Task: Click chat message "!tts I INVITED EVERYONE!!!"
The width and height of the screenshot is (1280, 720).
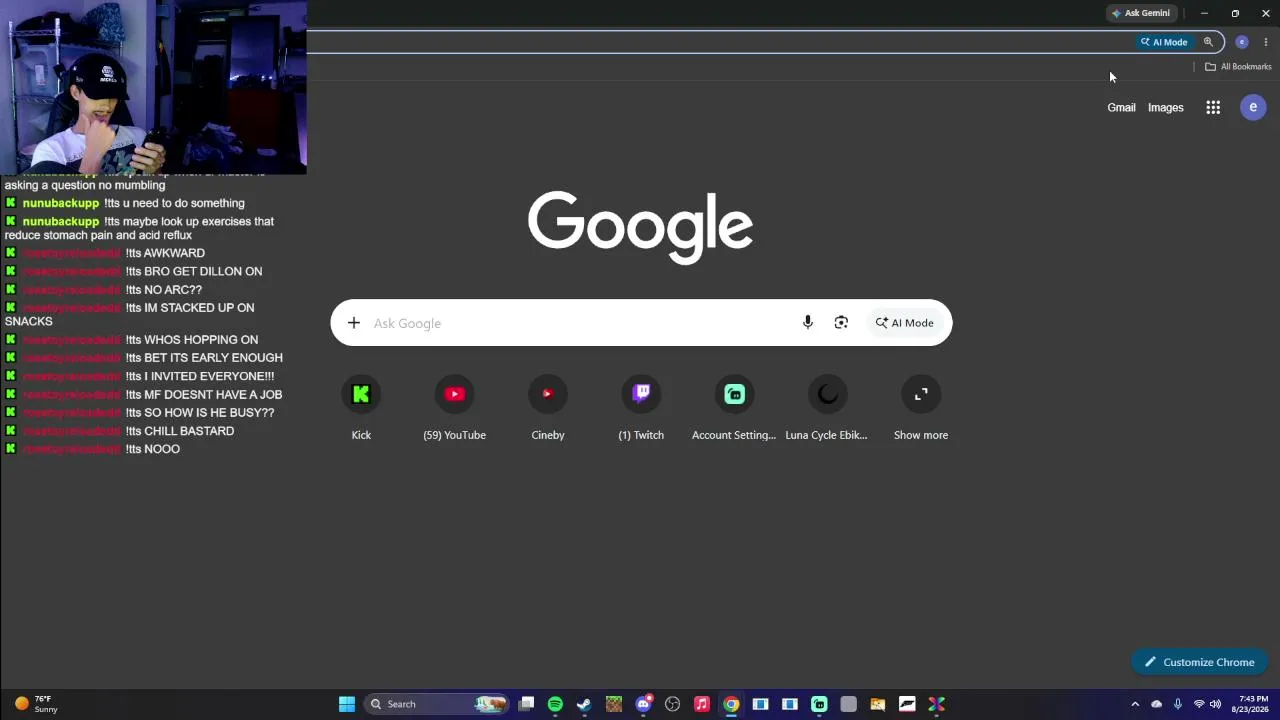Action: click(x=200, y=376)
